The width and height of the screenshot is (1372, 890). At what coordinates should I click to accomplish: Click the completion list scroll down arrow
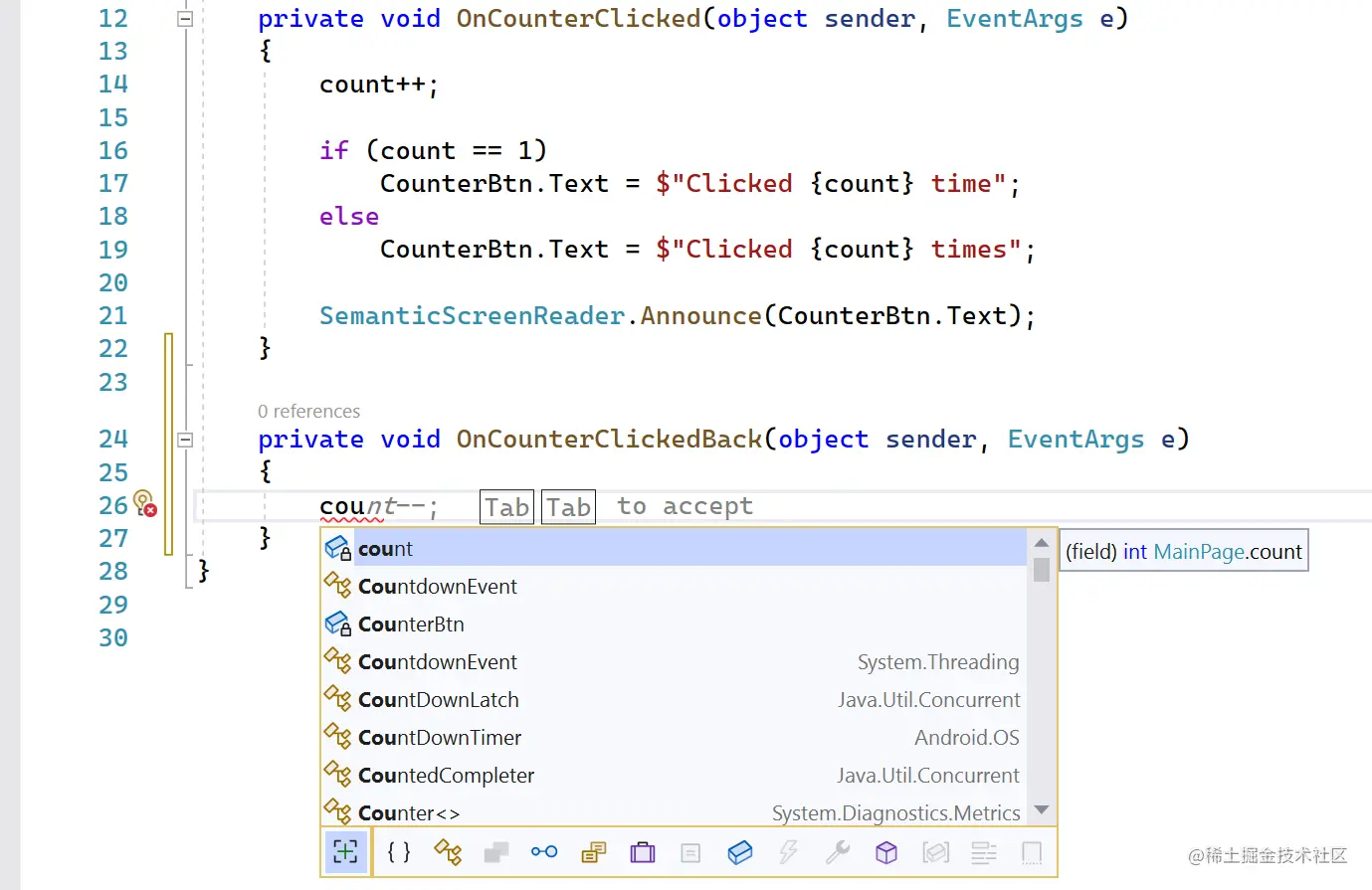click(1042, 810)
